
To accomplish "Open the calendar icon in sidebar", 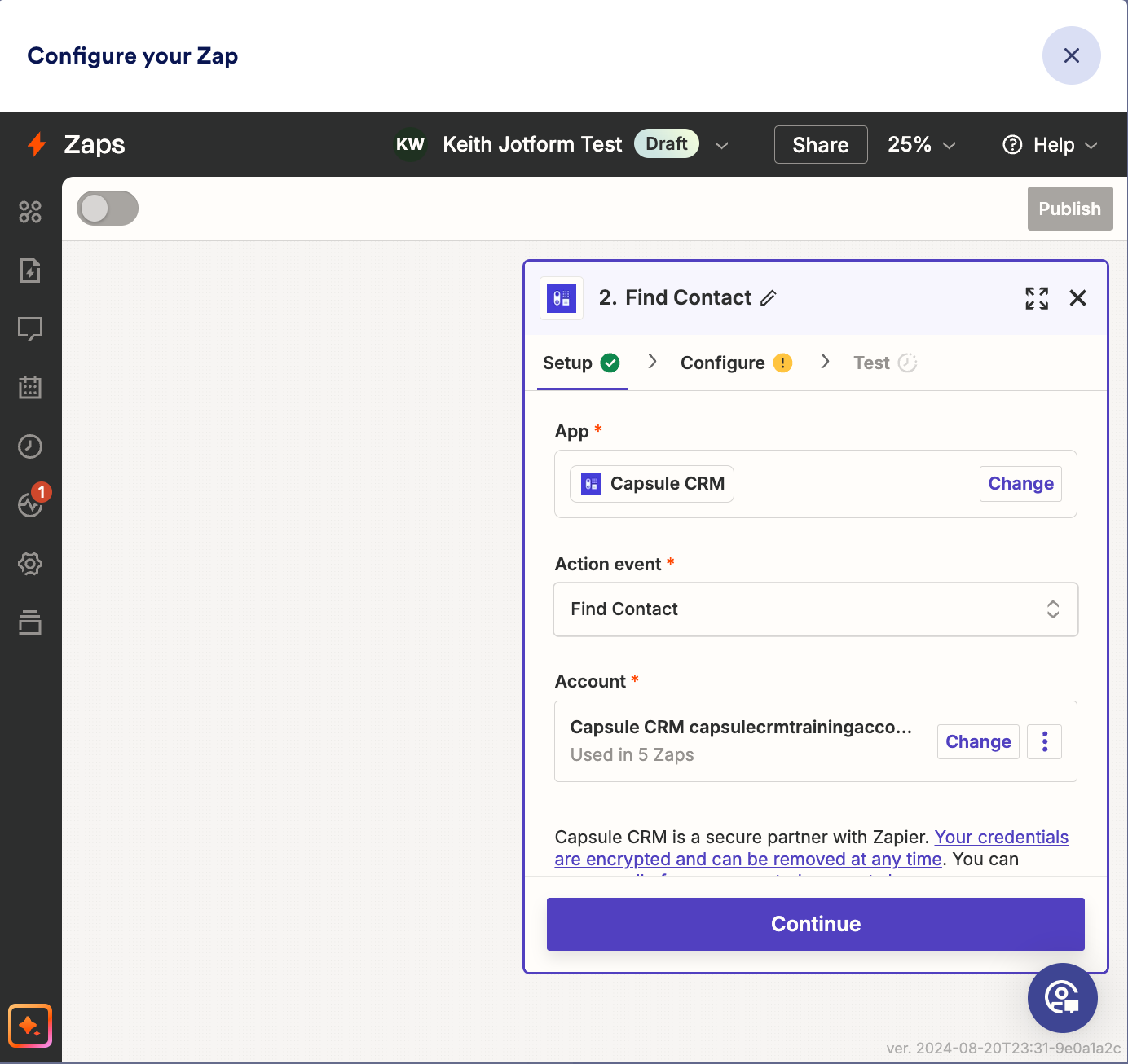I will coord(30,388).
